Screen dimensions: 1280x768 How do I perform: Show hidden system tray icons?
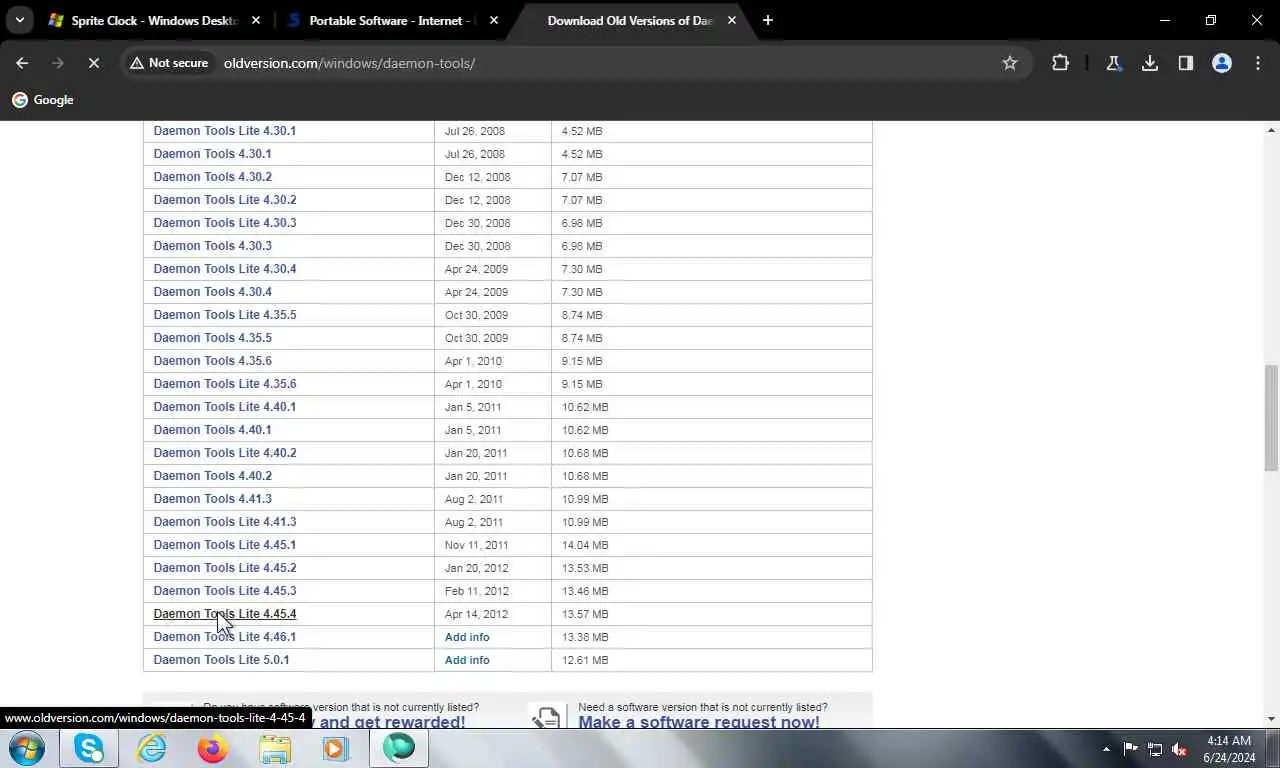(x=1106, y=749)
